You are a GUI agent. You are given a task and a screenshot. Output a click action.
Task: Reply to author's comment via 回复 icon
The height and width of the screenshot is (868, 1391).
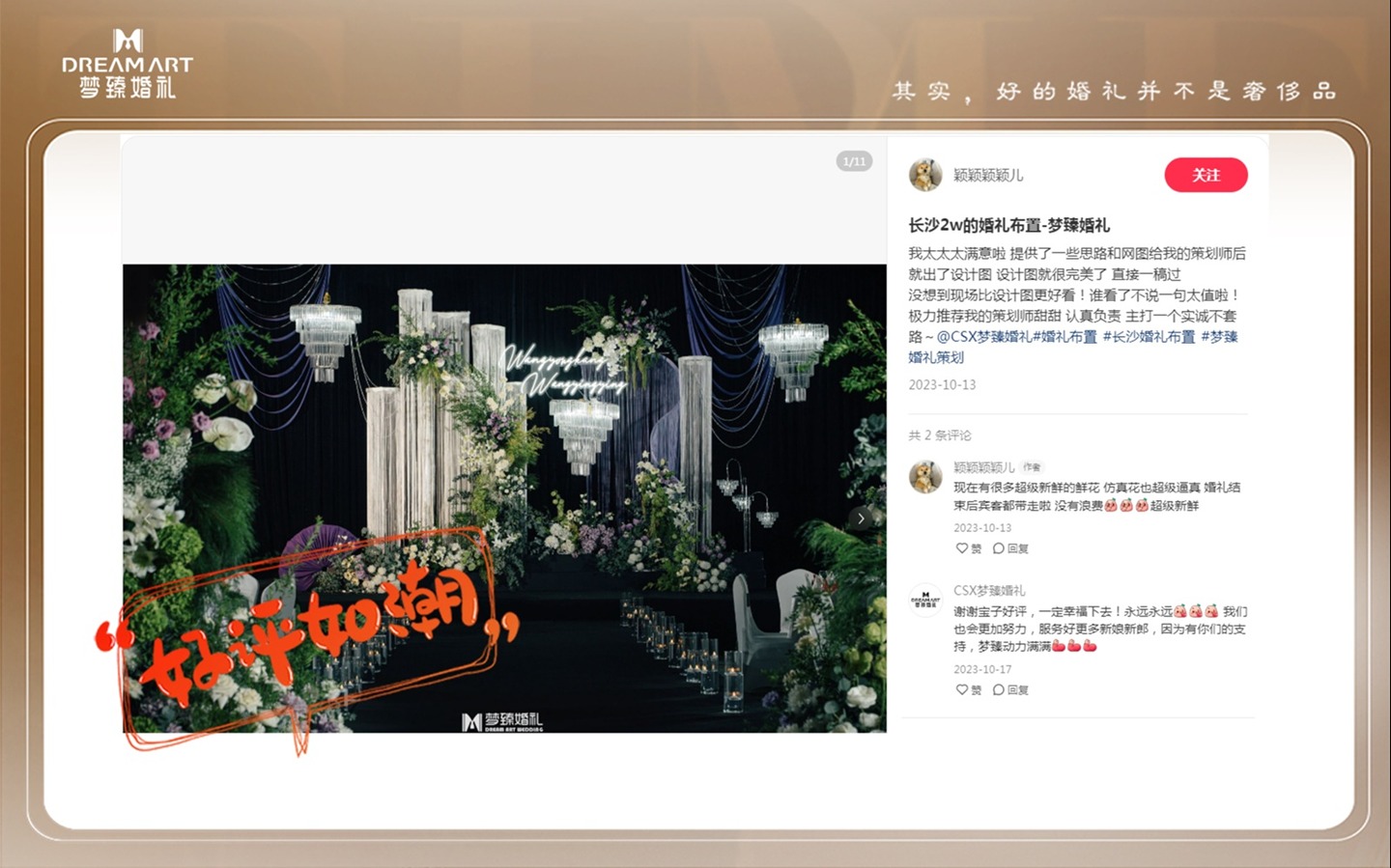coord(1010,548)
